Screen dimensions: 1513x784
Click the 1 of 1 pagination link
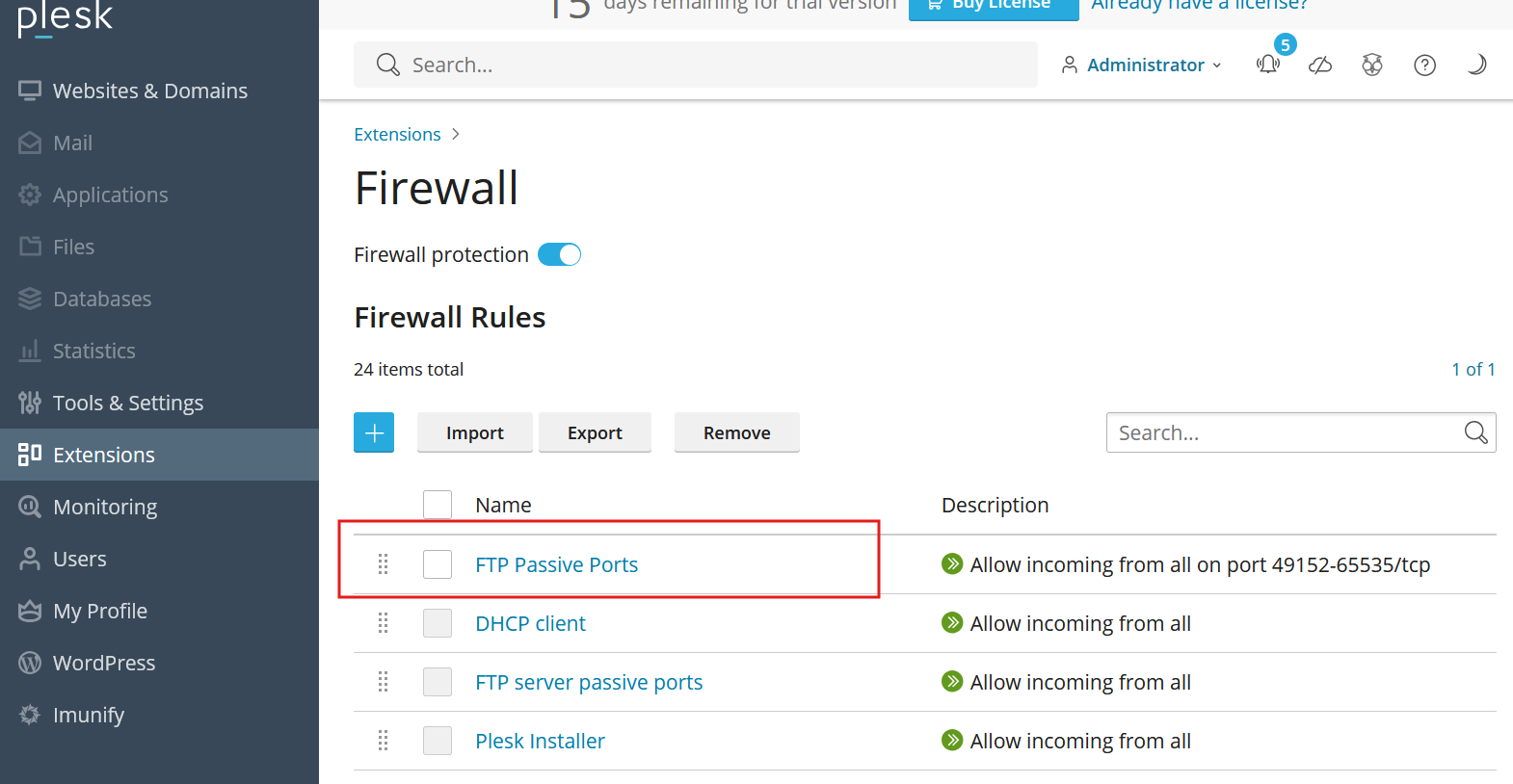(1473, 369)
